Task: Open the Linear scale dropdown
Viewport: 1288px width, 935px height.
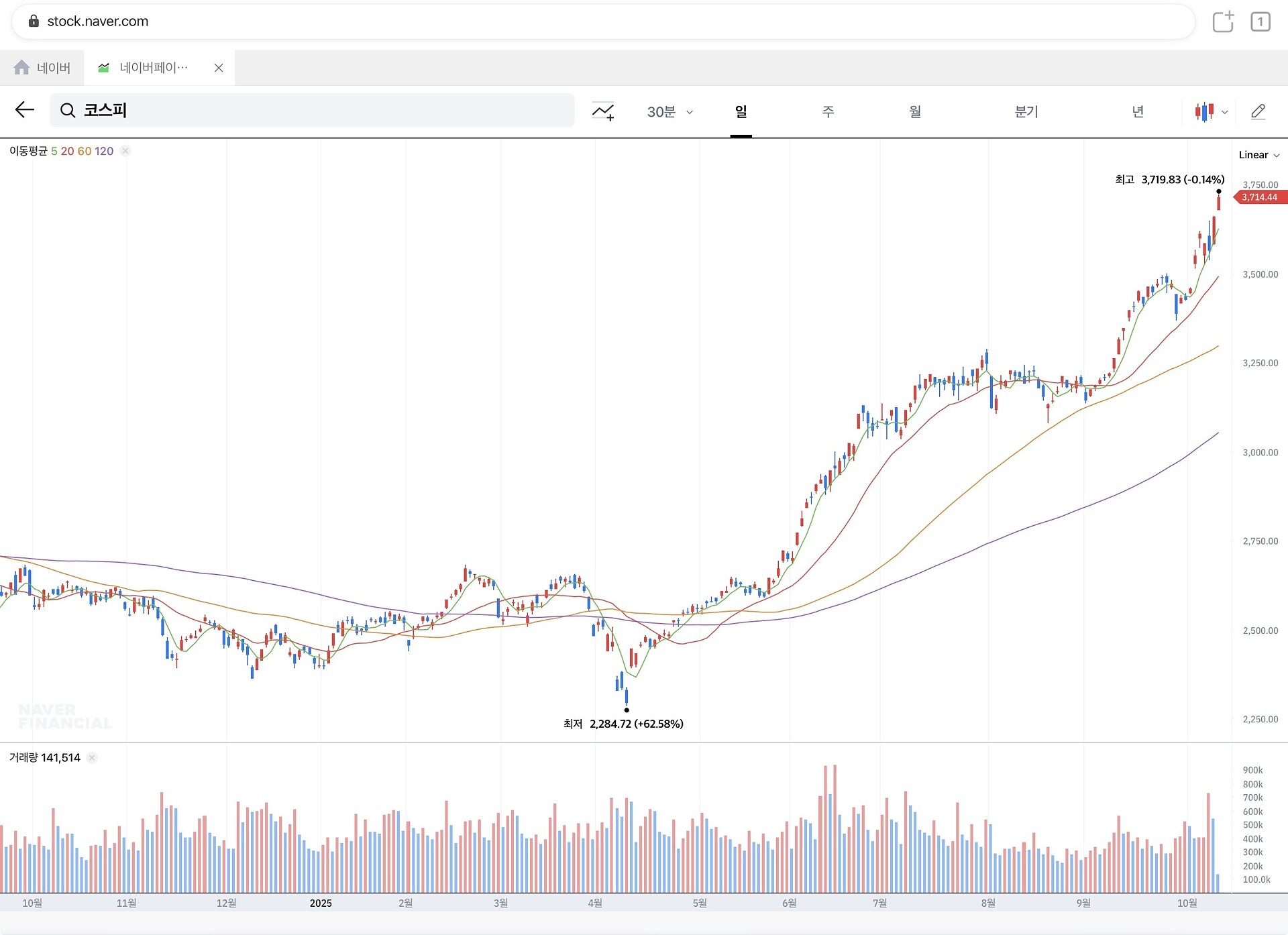Action: tap(1258, 155)
